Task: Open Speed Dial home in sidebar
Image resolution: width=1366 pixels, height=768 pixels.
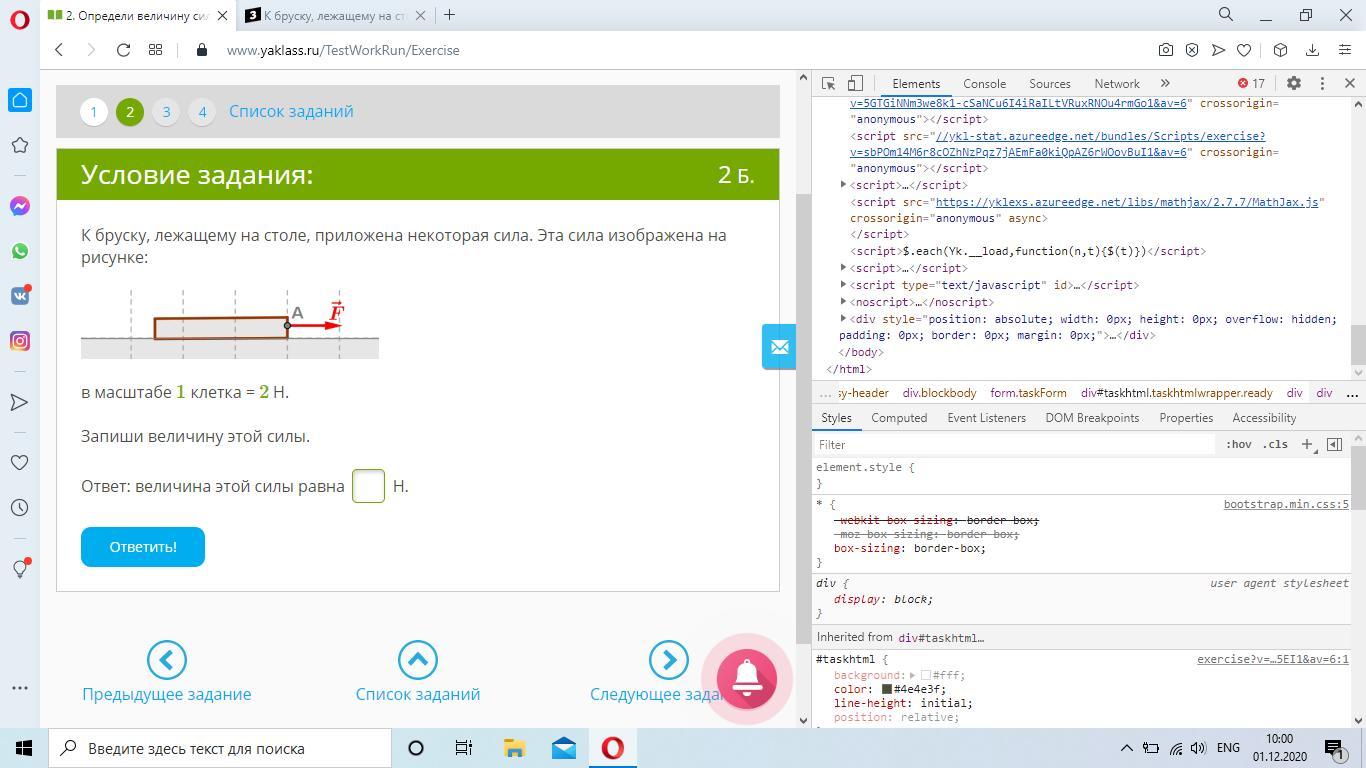Action: pyautogui.click(x=20, y=100)
